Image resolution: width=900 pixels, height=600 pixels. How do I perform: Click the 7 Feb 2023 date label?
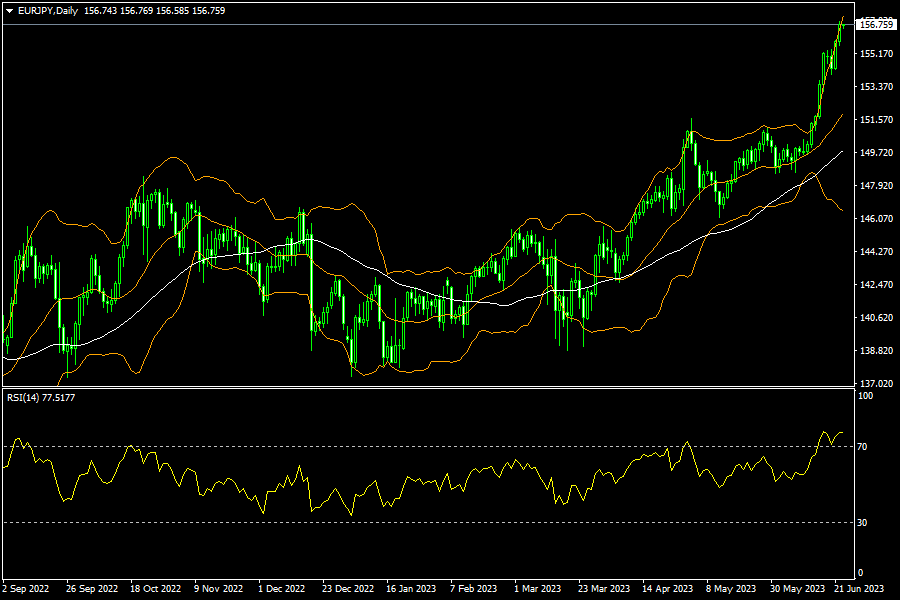tap(474, 589)
